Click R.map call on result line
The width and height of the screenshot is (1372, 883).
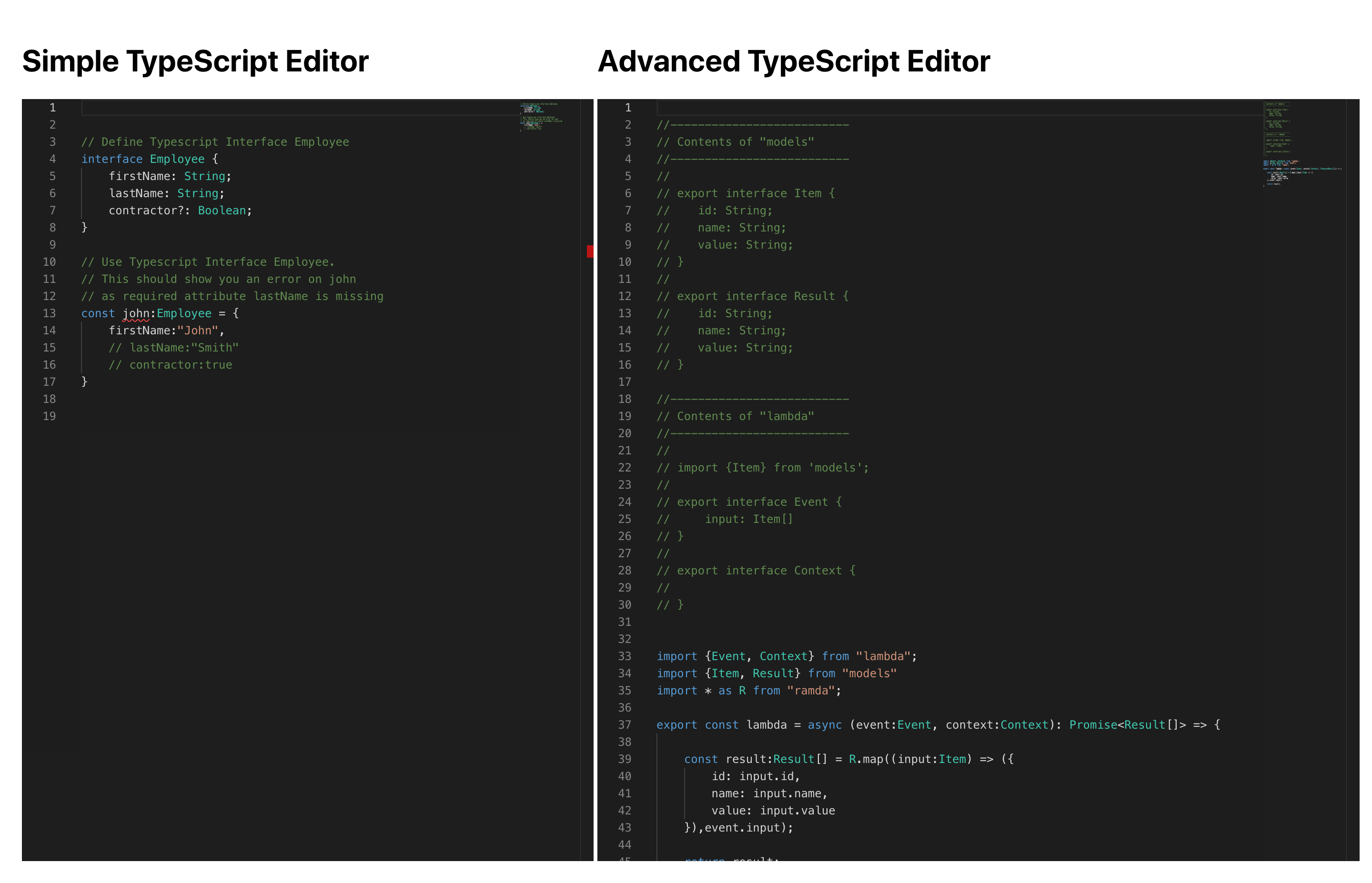click(866, 759)
